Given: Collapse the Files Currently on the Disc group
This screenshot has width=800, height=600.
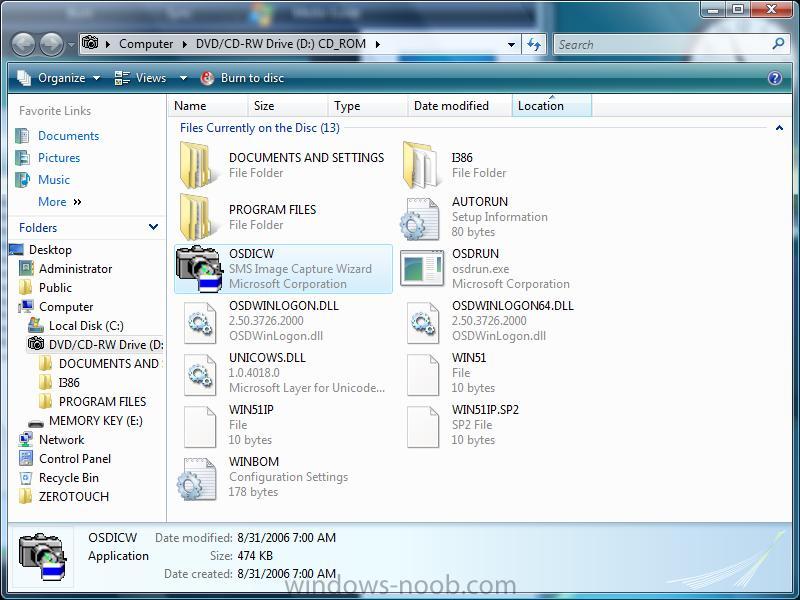Looking at the screenshot, I should coord(779,128).
